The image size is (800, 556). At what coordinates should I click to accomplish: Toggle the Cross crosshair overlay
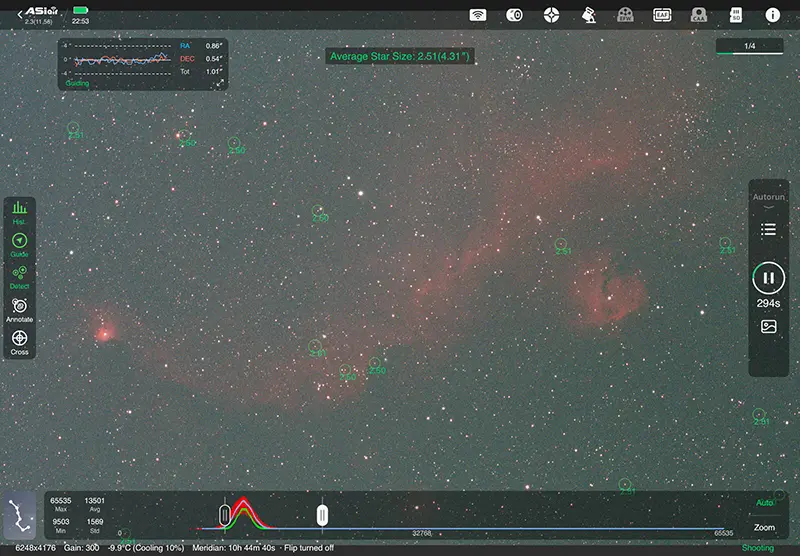tap(19, 342)
